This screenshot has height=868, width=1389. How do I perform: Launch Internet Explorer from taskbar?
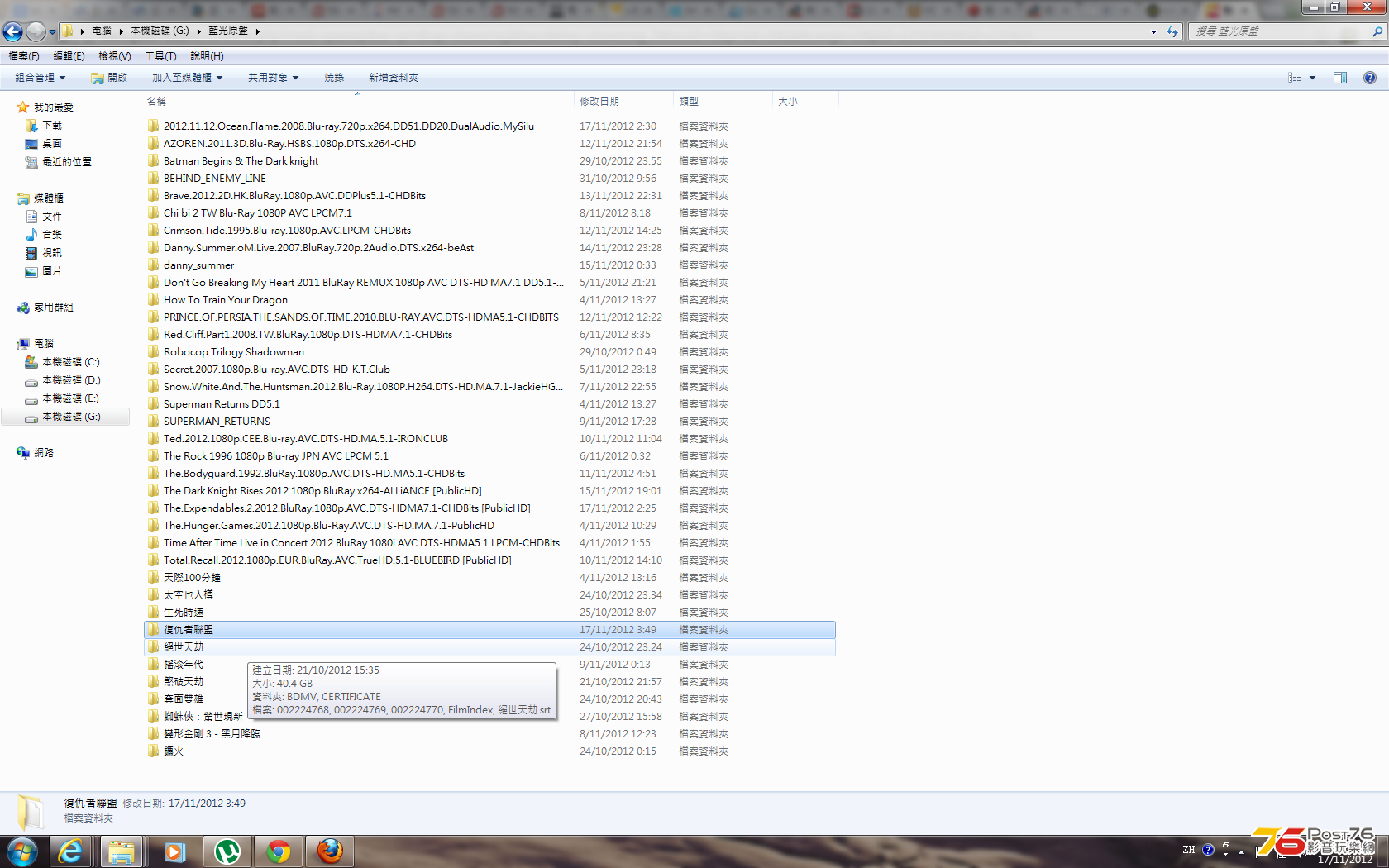pos(71,851)
